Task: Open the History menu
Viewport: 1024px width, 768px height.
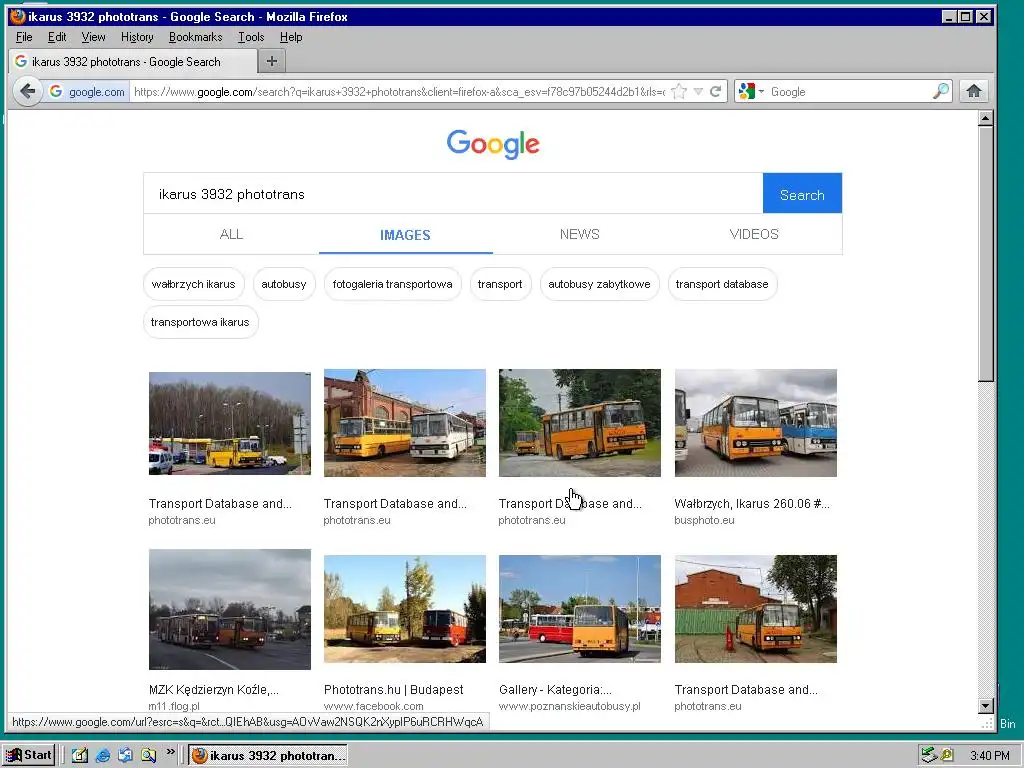Action: 137,37
